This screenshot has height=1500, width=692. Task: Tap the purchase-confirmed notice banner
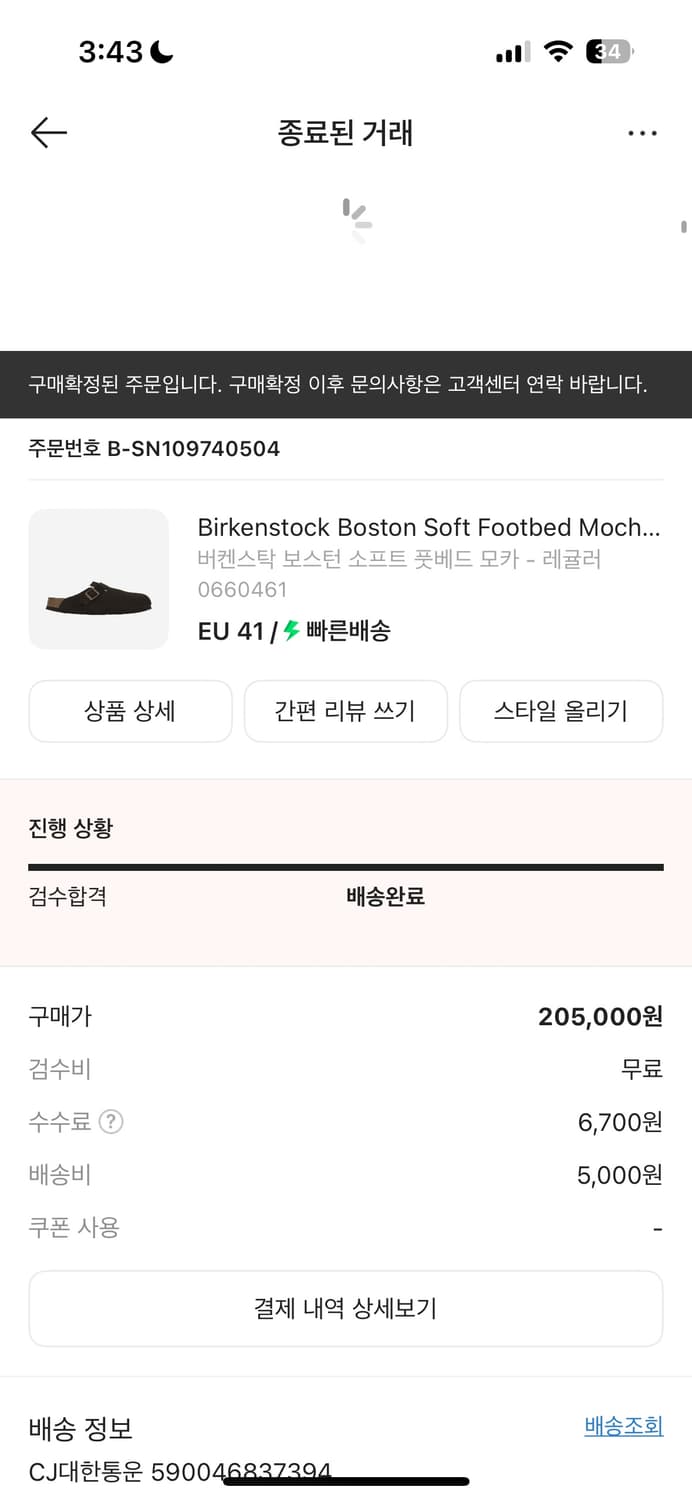(346, 385)
